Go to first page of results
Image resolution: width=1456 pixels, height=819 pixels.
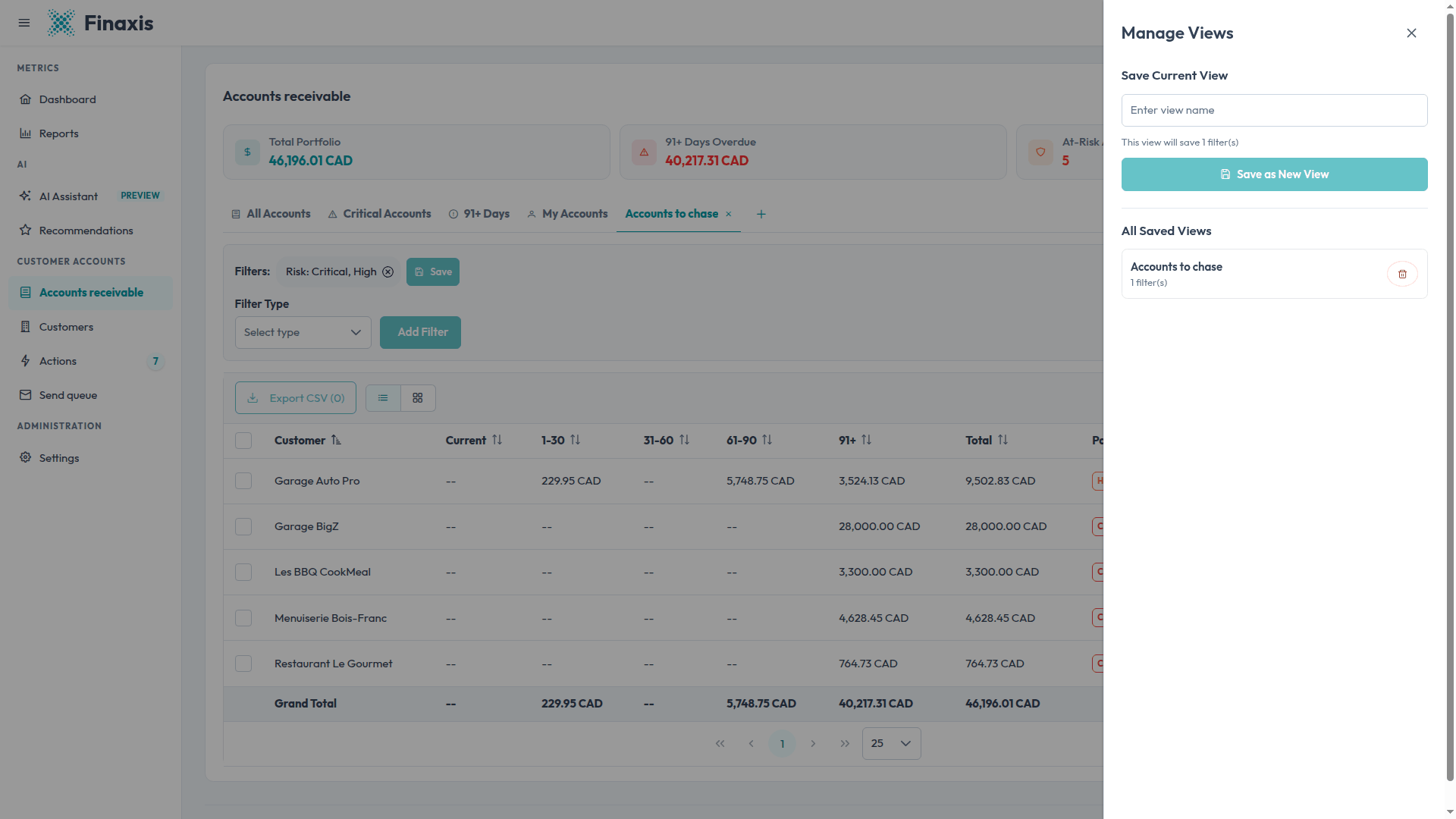tap(720, 744)
